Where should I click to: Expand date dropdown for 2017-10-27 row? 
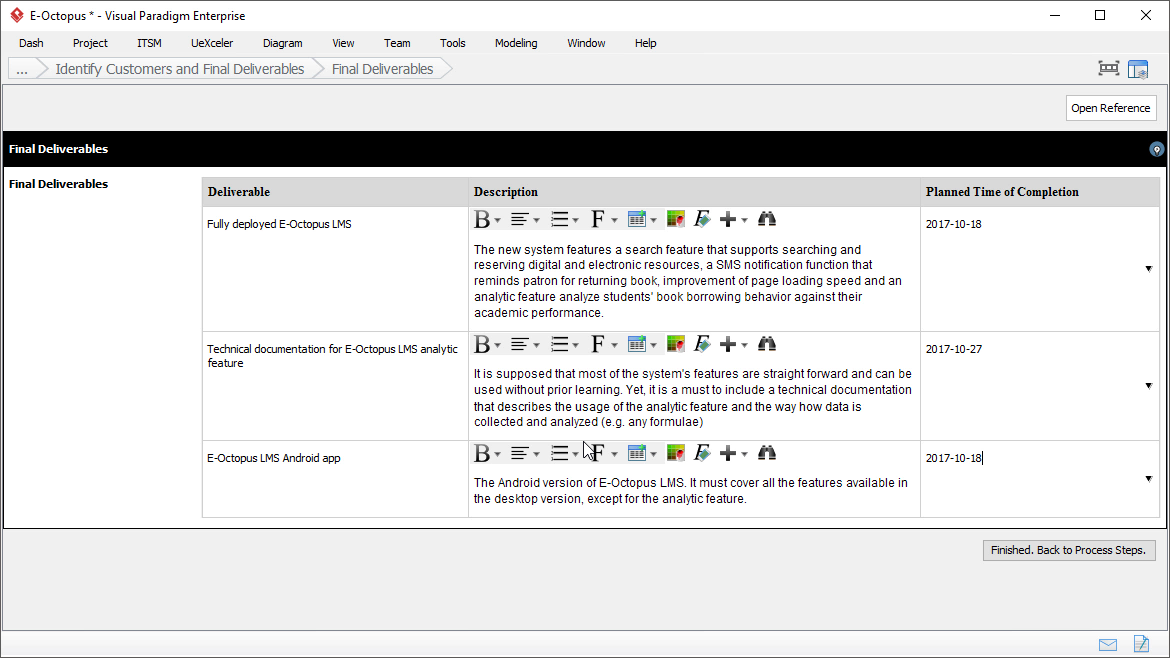click(1148, 386)
